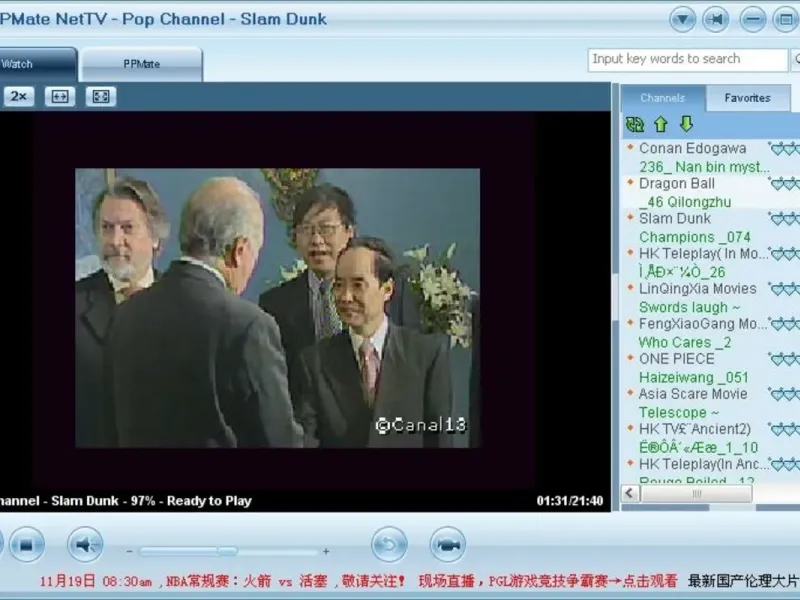This screenshot has width=800, height=600.
Task: Click the Champions _074 program entry
Action: 694,237
